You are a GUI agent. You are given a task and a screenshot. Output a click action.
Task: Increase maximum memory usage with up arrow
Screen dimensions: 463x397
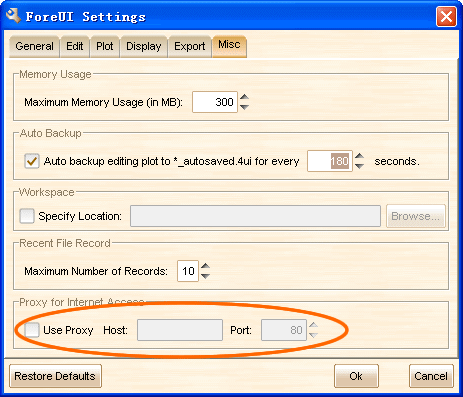pyautogui.click(x=244, y=97)
